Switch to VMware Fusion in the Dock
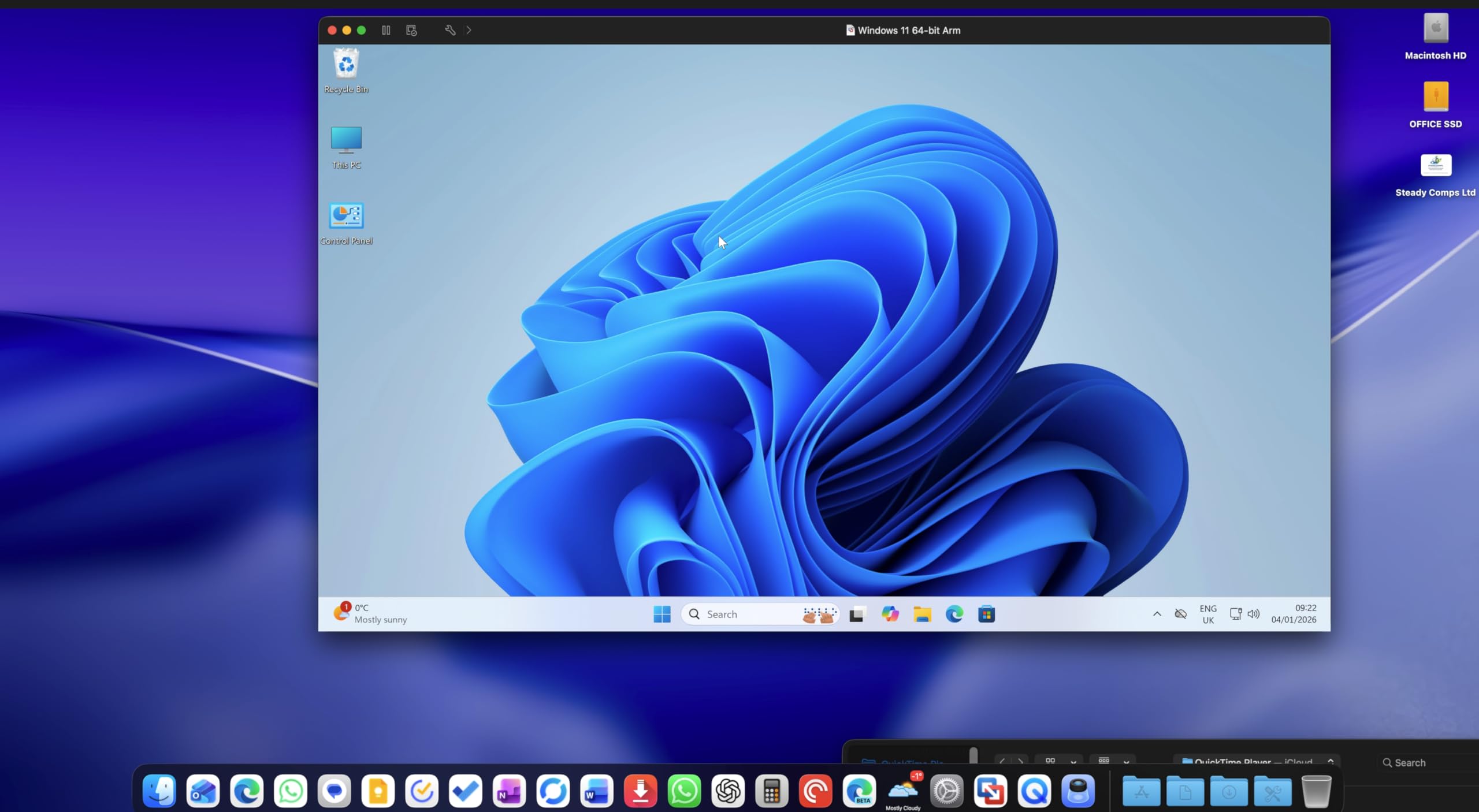This screenshot has width=1479, height=812. click(990, 790)
